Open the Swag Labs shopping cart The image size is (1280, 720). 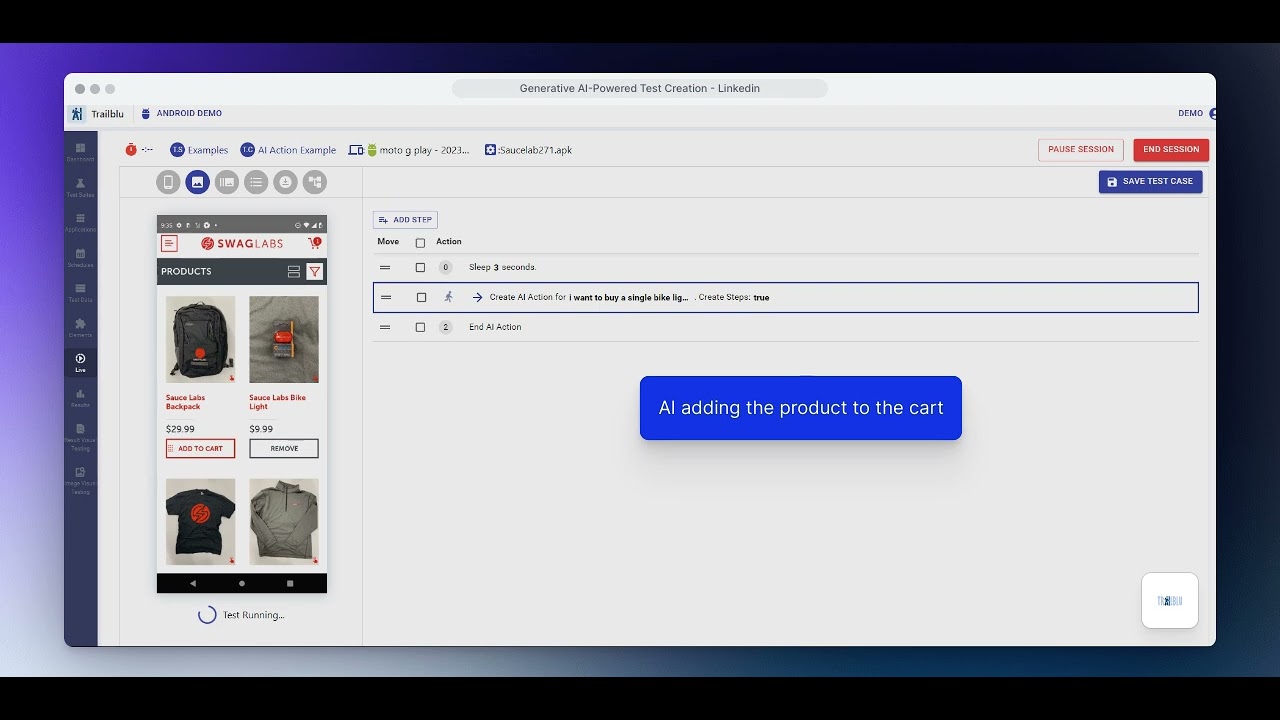coord(315,243)
